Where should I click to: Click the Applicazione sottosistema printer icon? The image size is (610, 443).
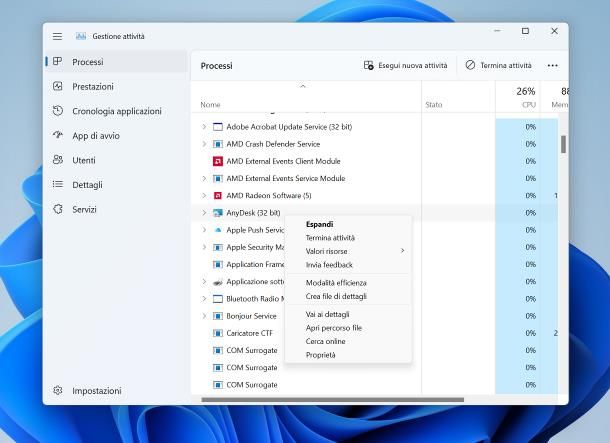click(x=218, y=282)
